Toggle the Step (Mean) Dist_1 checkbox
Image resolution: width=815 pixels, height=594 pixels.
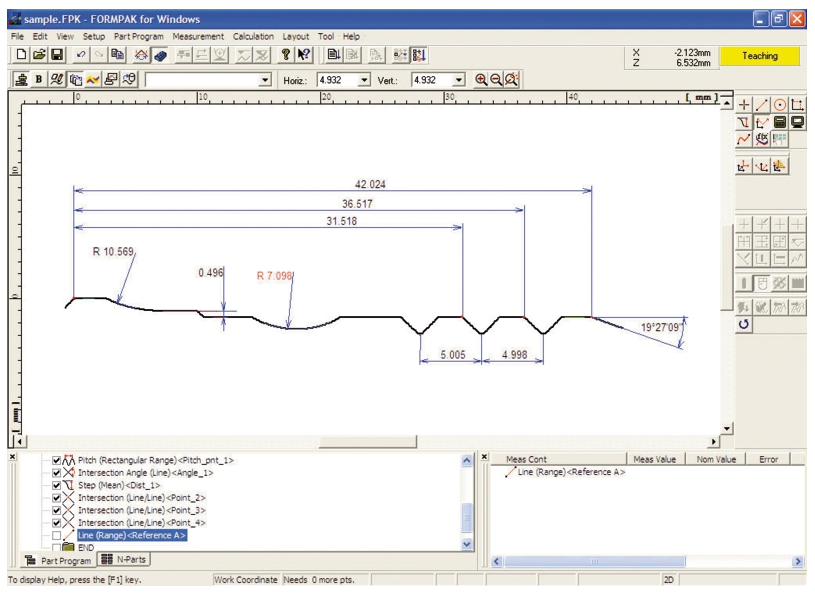[x=57, y=485]
